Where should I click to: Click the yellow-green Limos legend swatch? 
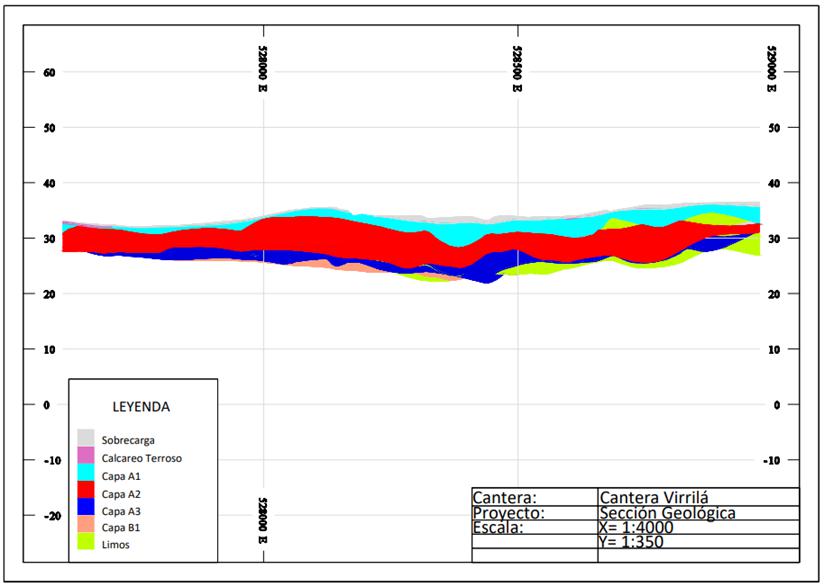pos(86,543)
